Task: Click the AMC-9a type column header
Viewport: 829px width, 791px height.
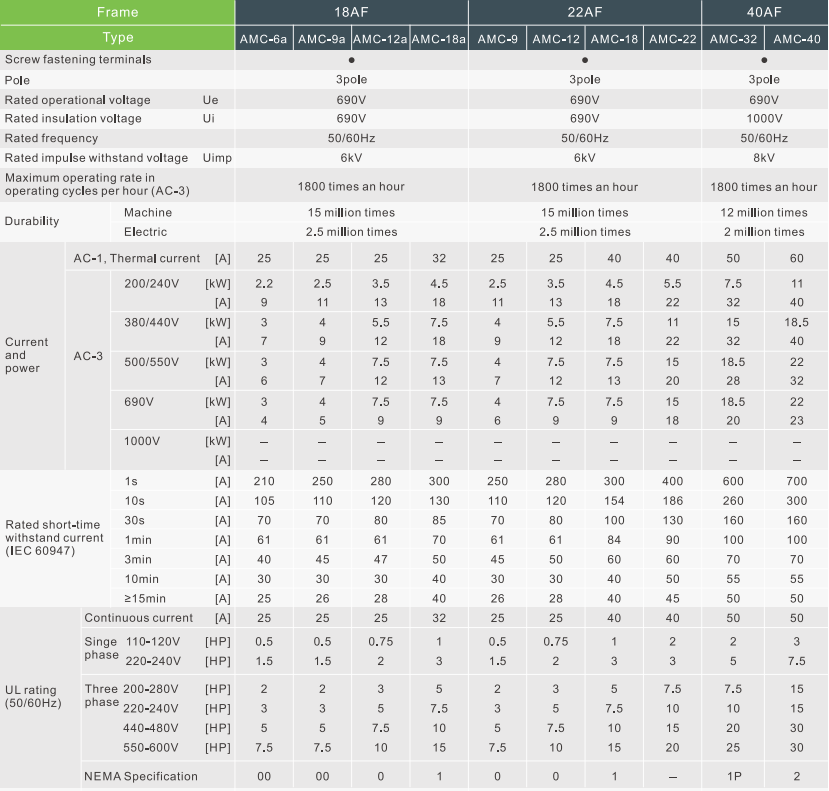Action: 322,39
